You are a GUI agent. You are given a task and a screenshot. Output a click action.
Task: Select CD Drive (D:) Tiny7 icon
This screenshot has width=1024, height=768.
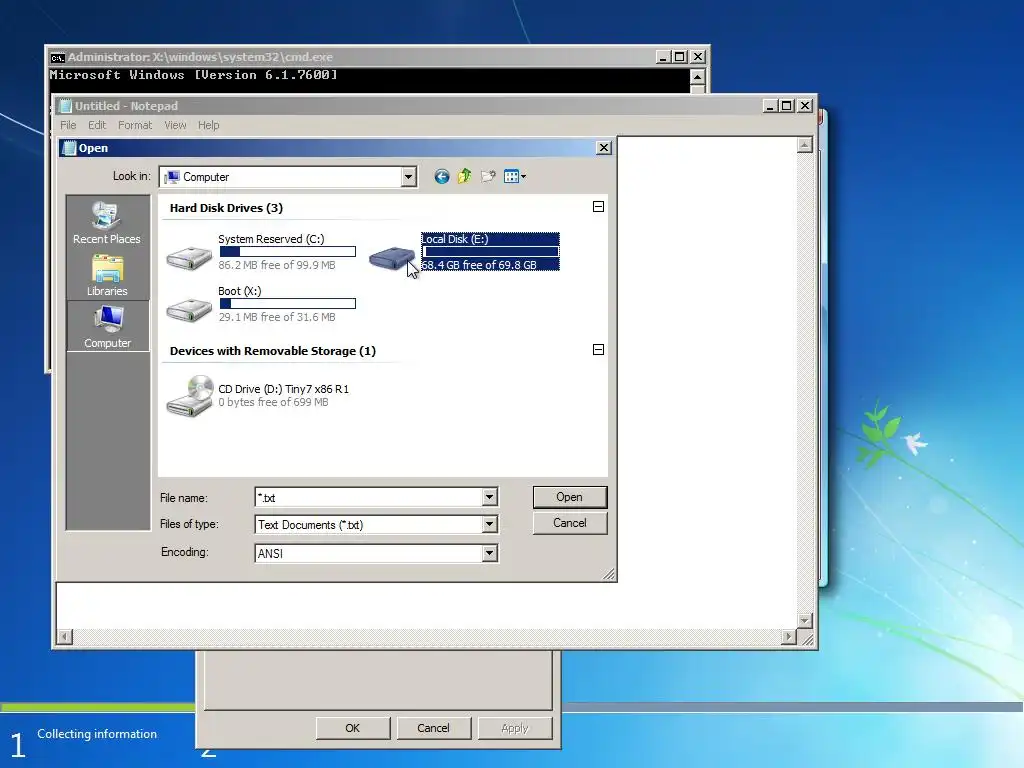coord(189,396)
